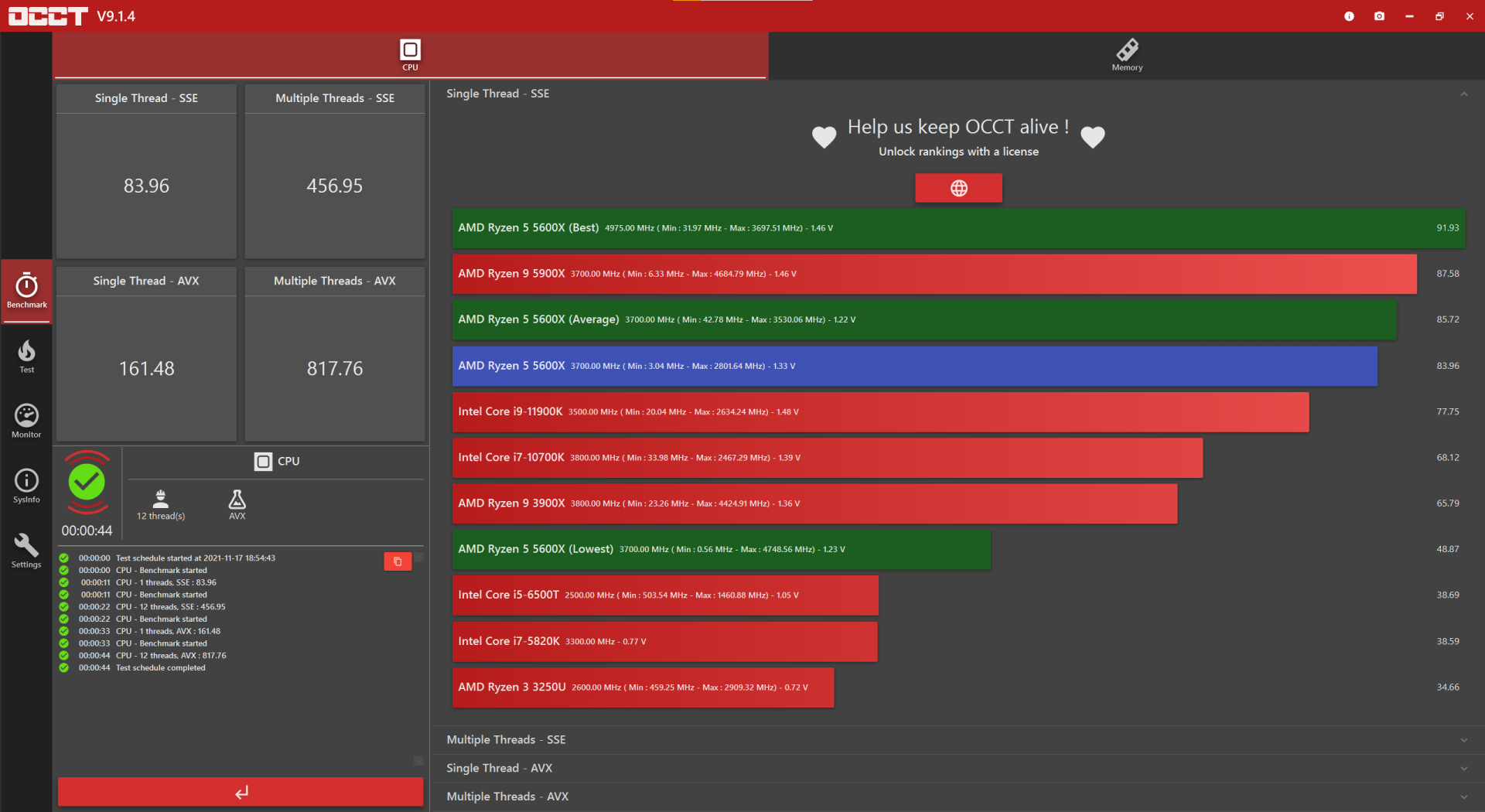Open the Benchmark section in sidebar
The height and width of the screenshot is (812, 1485).
[x=26, y=291]
